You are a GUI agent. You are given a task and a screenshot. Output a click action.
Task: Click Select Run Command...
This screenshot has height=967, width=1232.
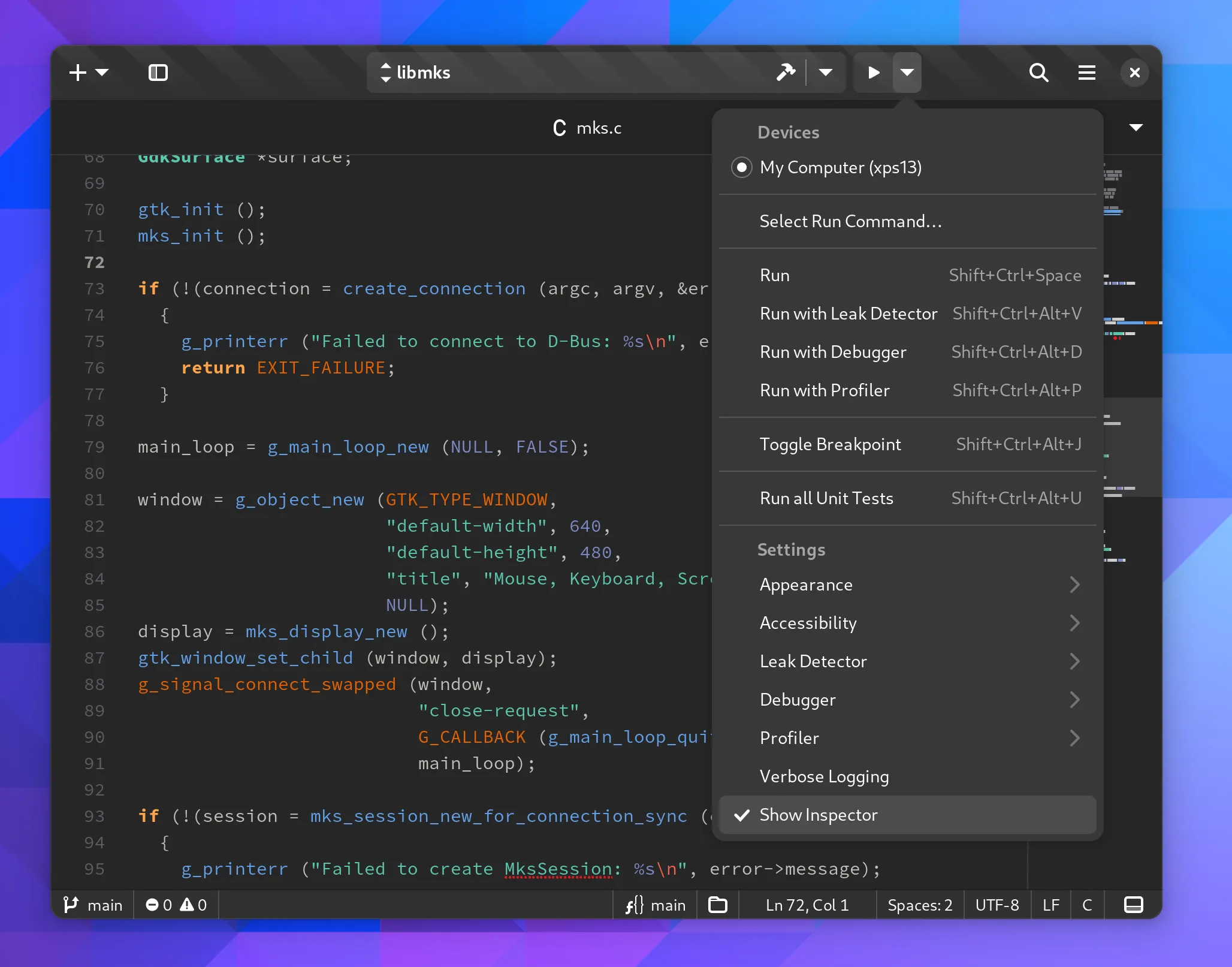(850, 221)
